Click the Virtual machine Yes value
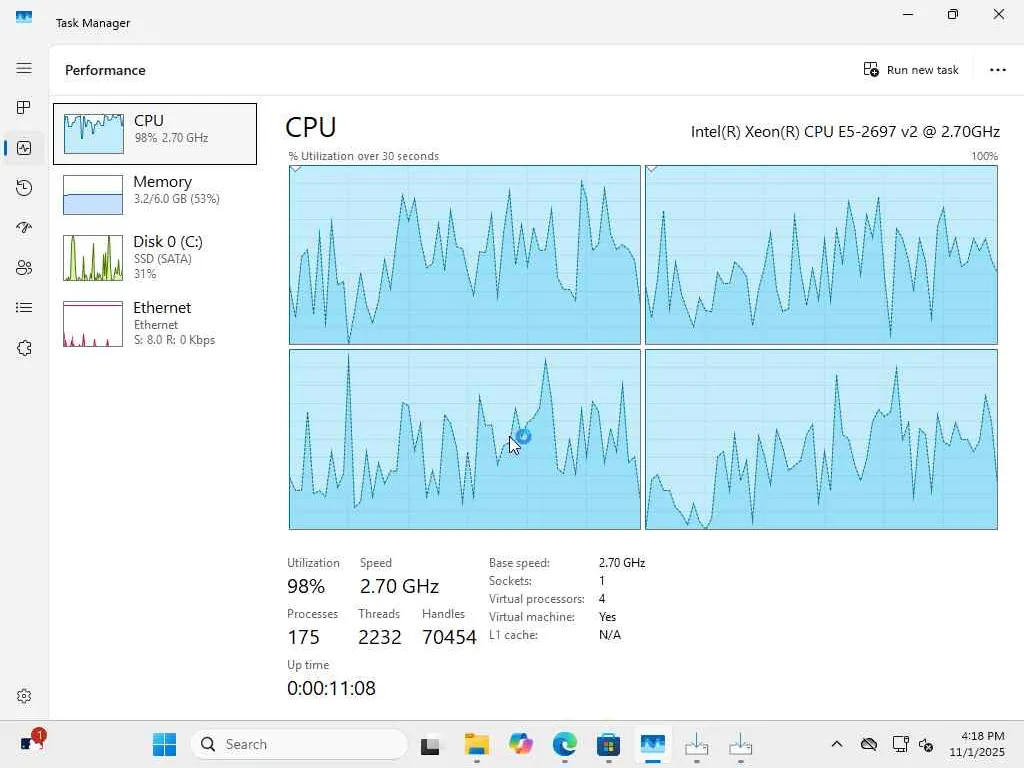This screenshot has width=1024, height=768. coord(607,616)
